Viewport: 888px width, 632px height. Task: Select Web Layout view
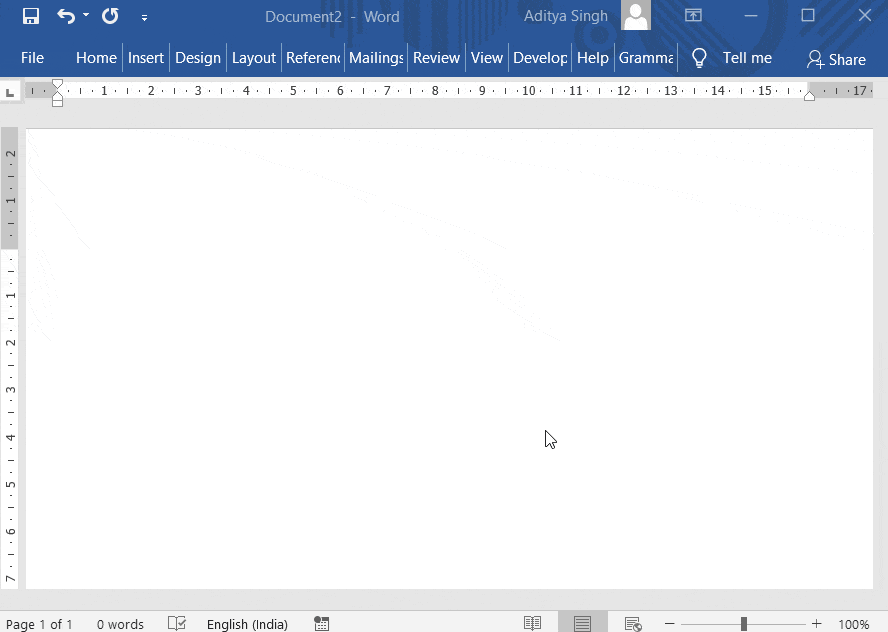click(x=632, y=622)
